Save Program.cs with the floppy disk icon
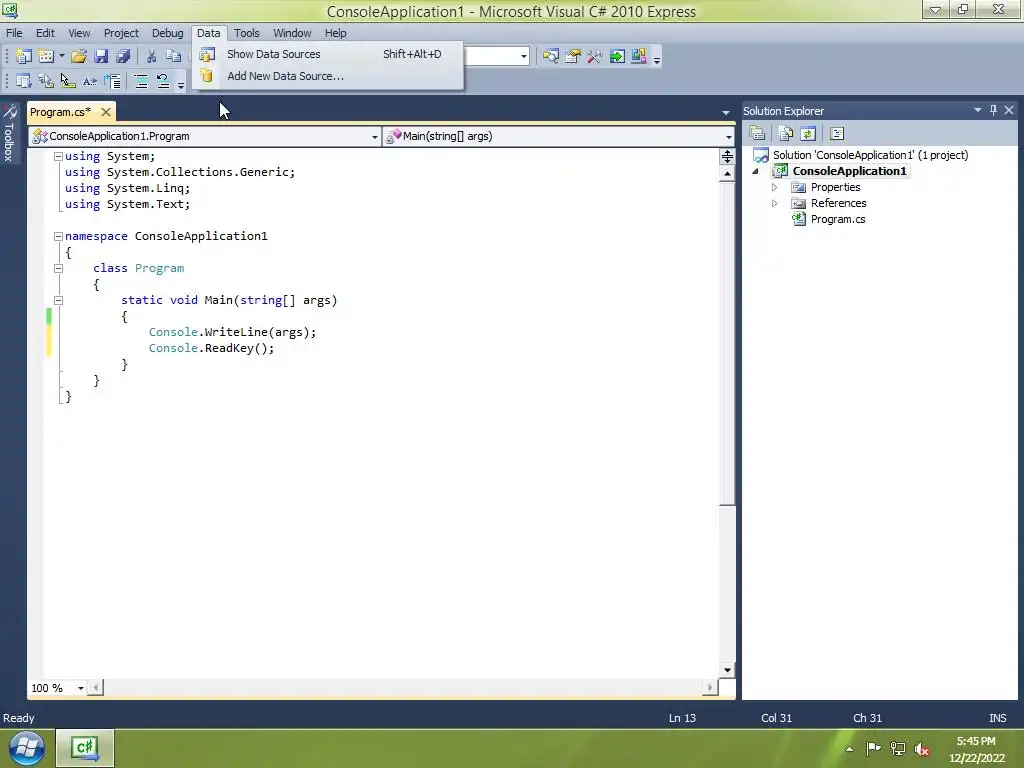Image resolution: width=1024 pixels, height=768 pixels. tap(101, 57)
